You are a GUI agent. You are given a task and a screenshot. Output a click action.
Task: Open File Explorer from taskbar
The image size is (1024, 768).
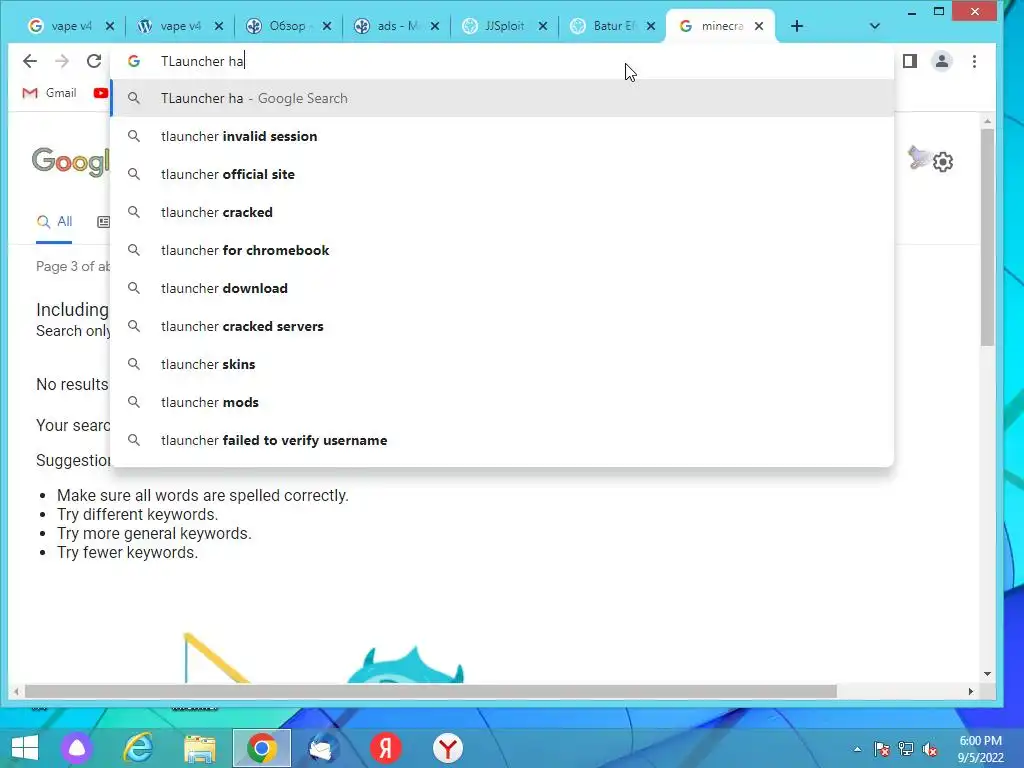pyautogui.click(x=200, y=748)
